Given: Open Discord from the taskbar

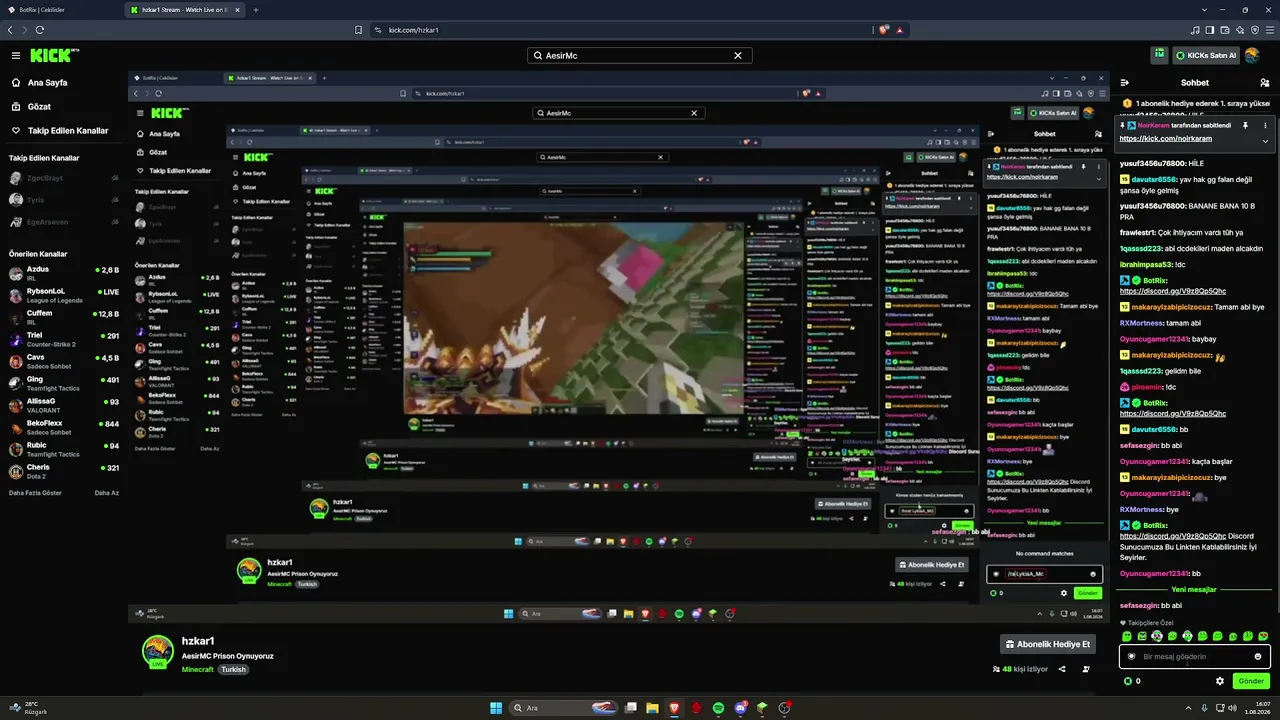Looking at the screenshot, I should click(x=740, y=708).
